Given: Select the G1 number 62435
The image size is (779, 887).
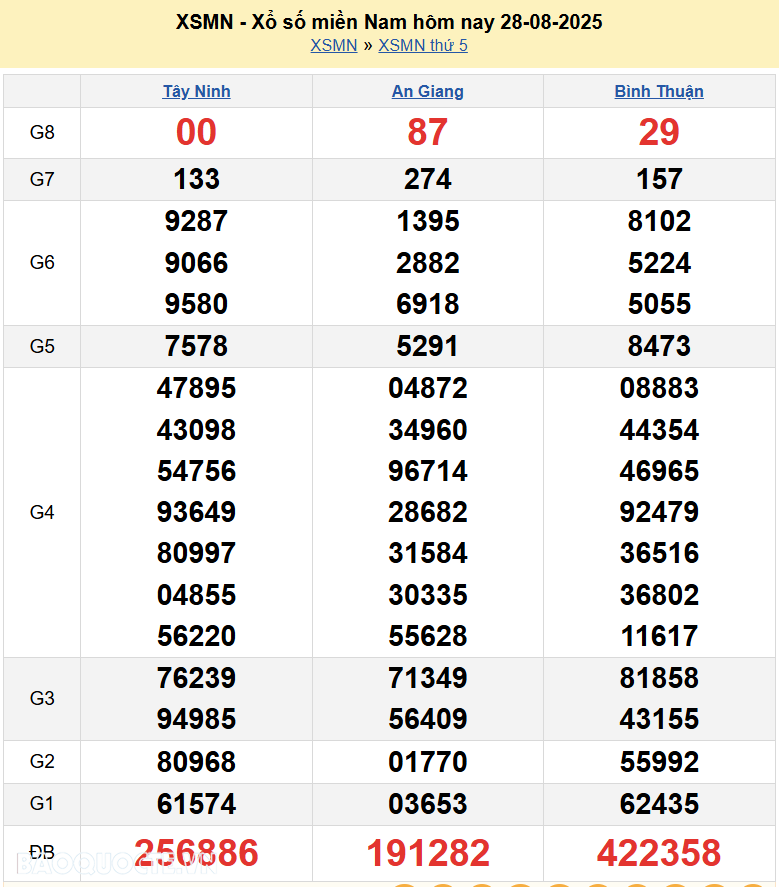Looking at the screenshot, I should pos(659,804).
